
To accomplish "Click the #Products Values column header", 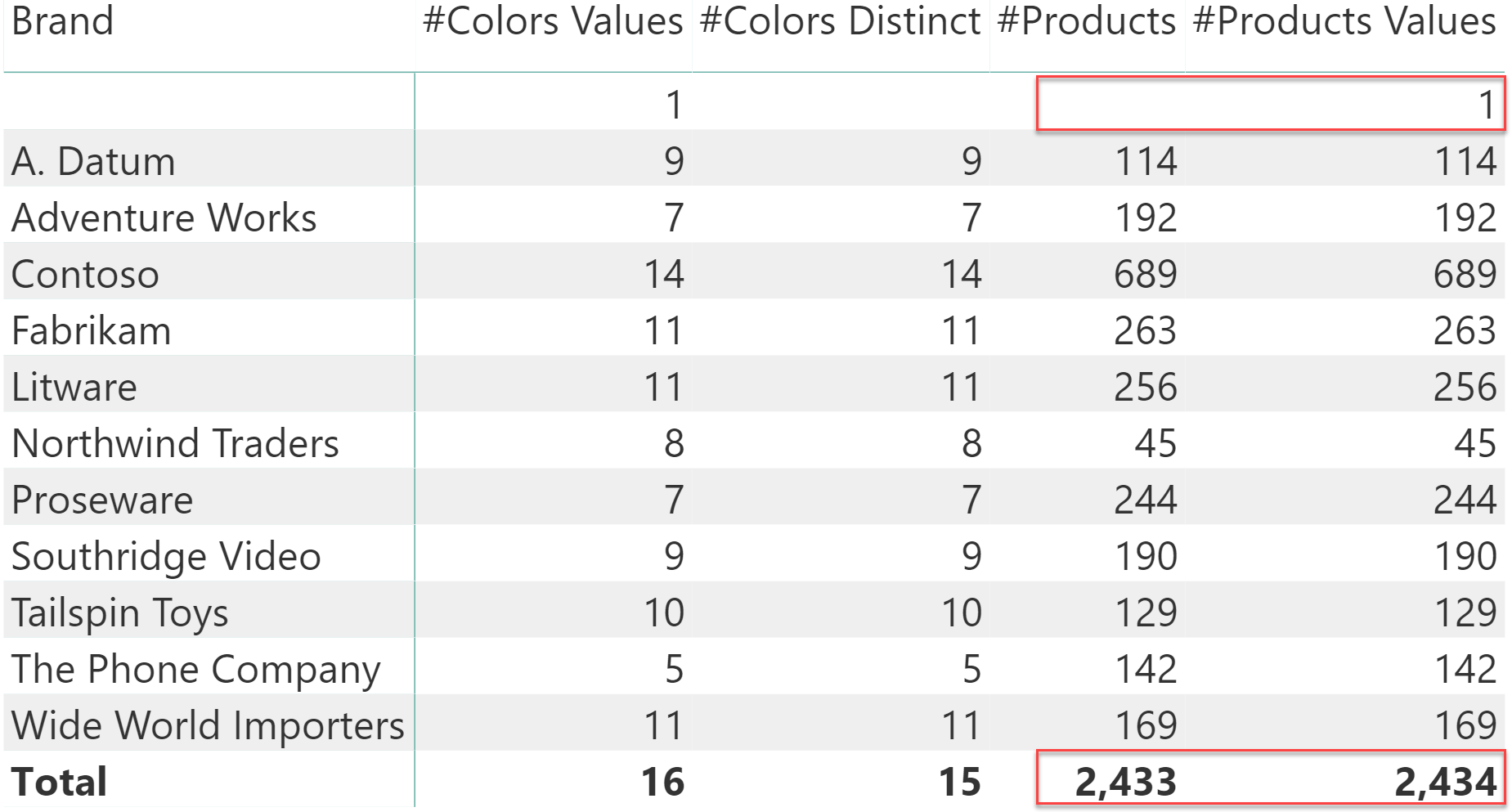I will tap(1344, 21).
